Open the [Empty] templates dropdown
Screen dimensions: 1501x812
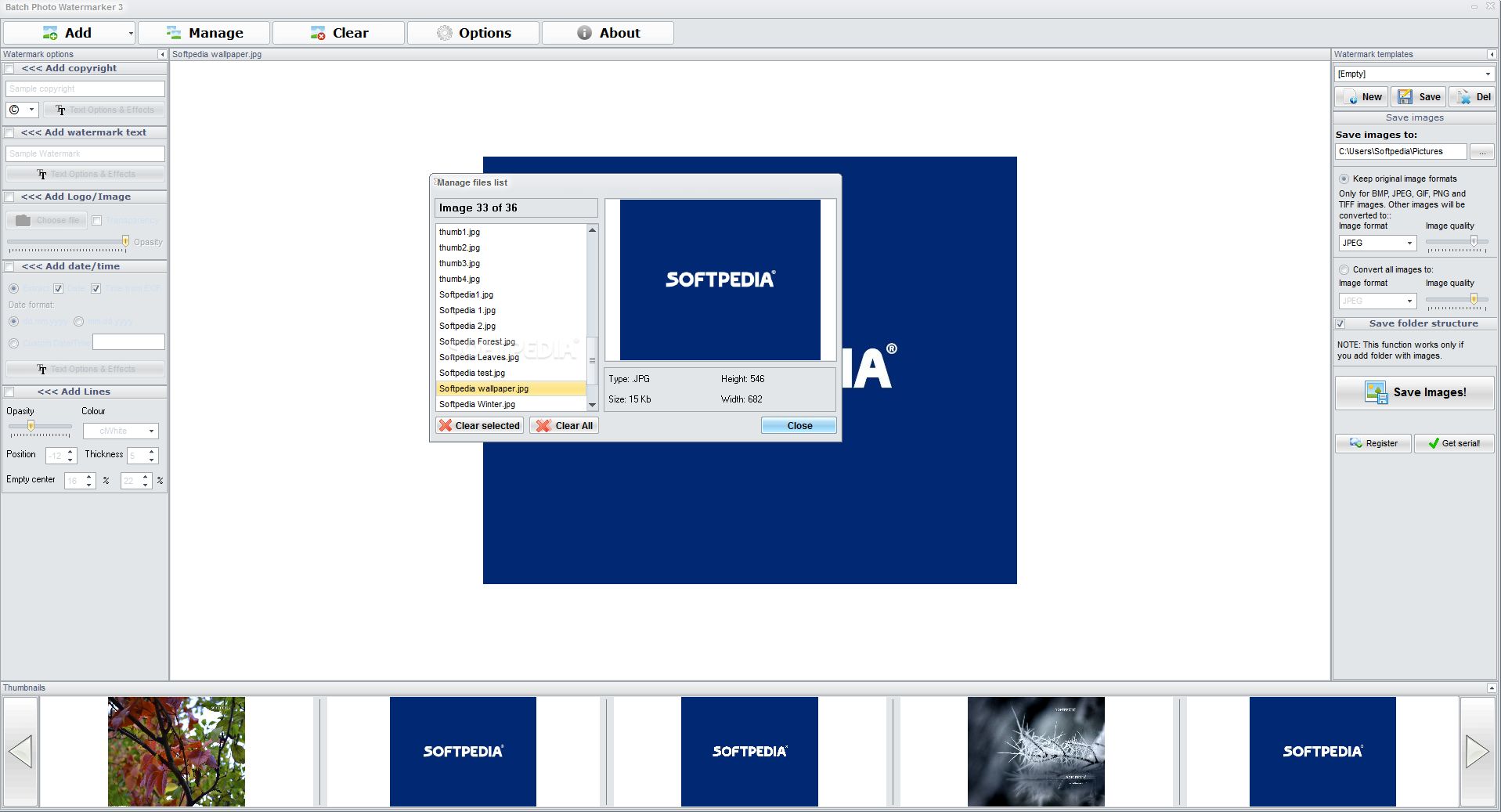1415,74
